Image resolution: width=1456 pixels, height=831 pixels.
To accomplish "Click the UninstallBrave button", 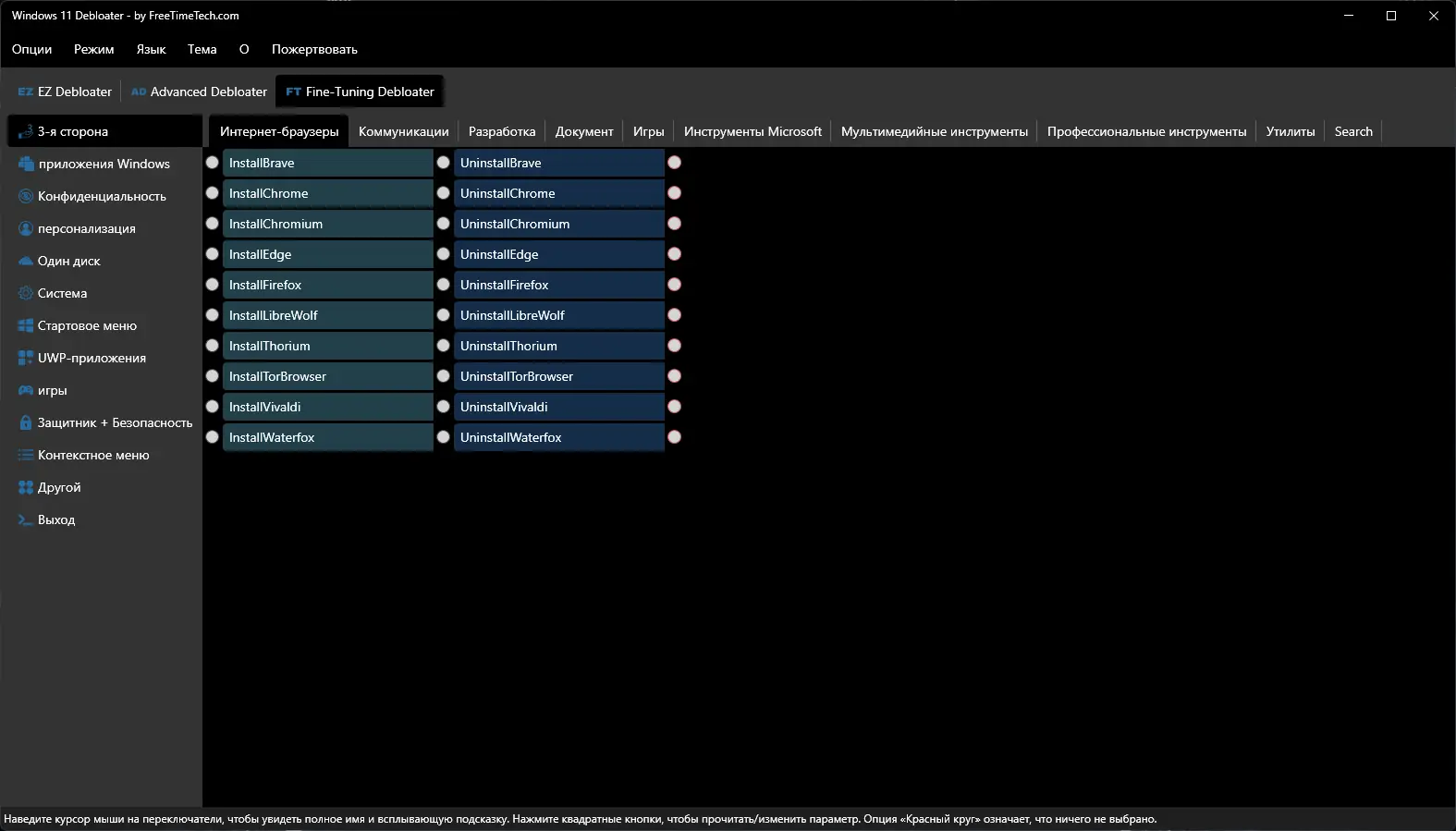I will (x=559, y=163).
